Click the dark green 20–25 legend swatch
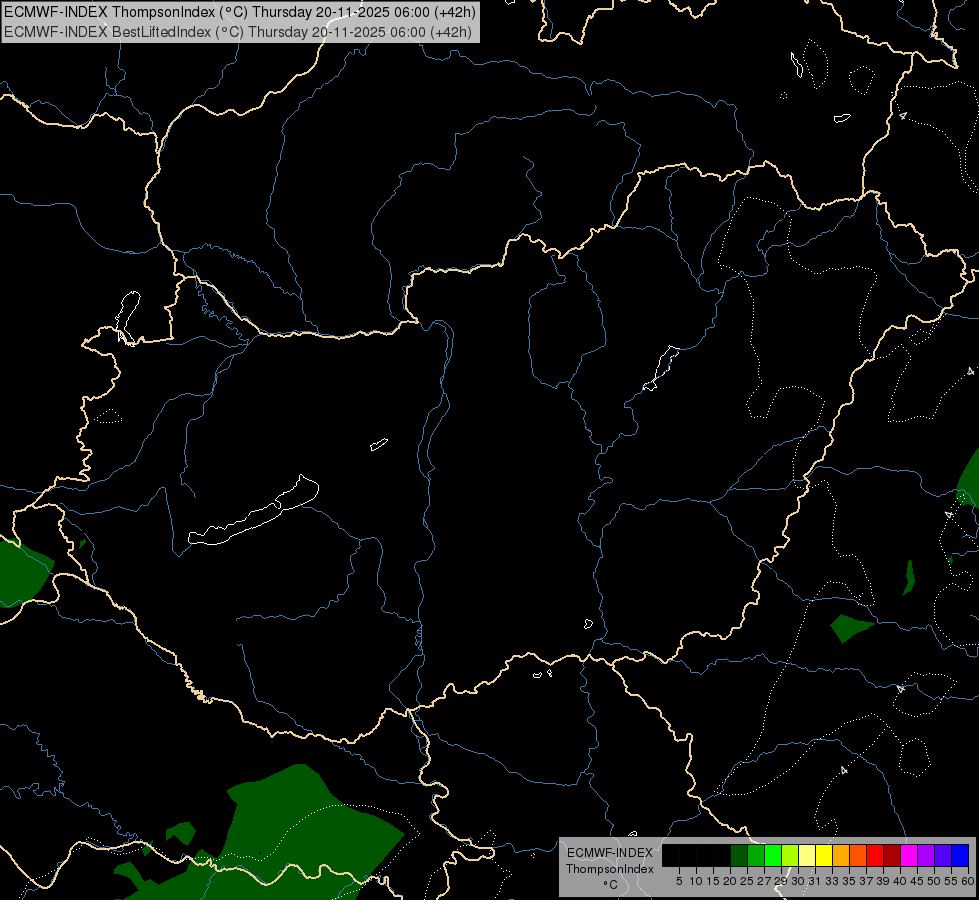The width and height of the screenshot is (979, 900). coord(739,855)
